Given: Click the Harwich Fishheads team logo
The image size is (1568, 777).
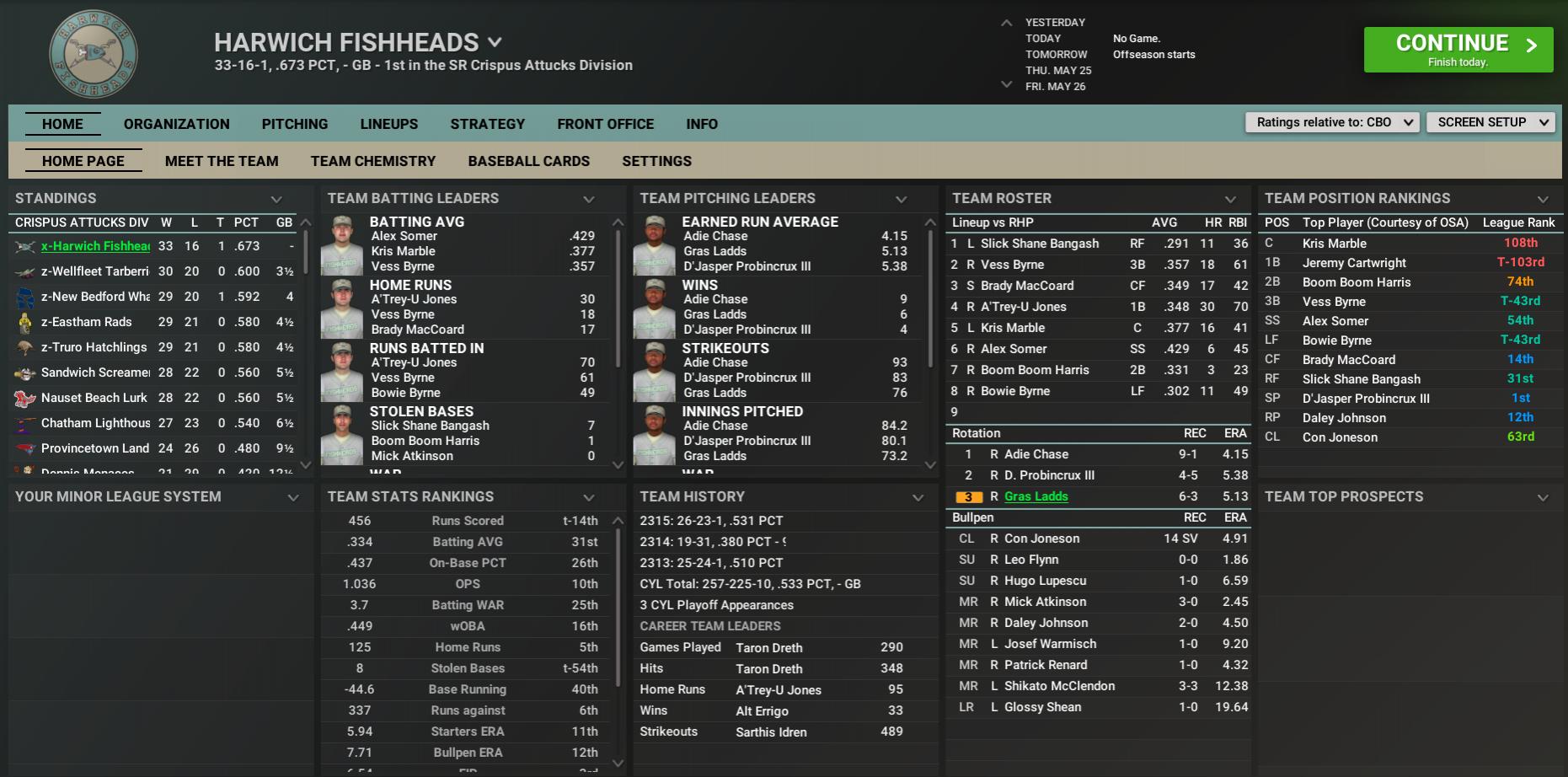Looking at the screenshot, I should tap(93, 54).
